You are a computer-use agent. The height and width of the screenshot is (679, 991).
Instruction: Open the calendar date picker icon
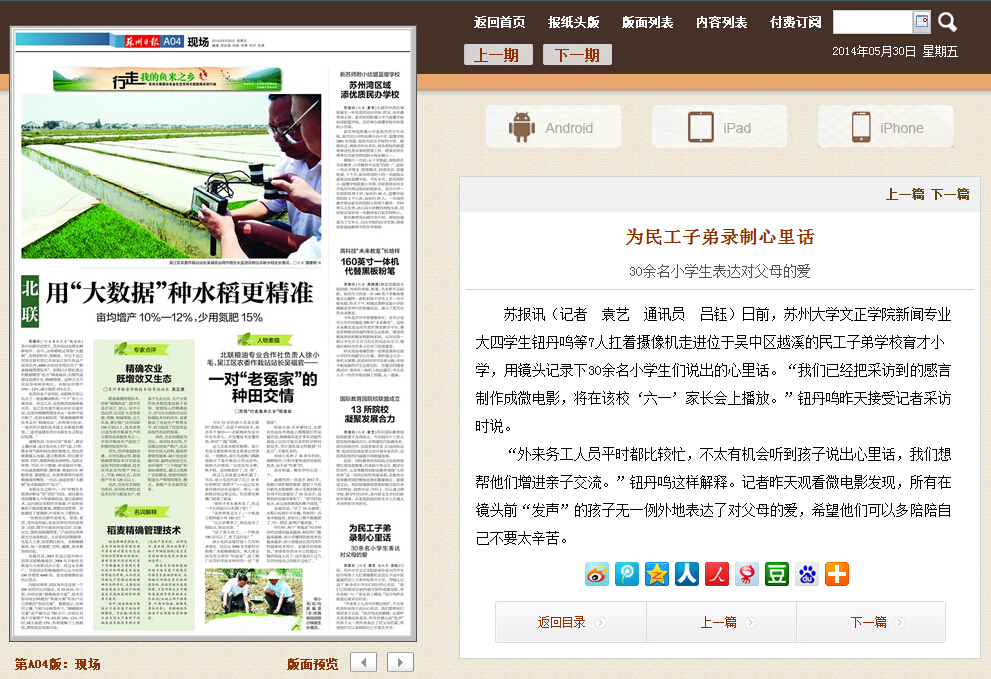tap(921, 22)
